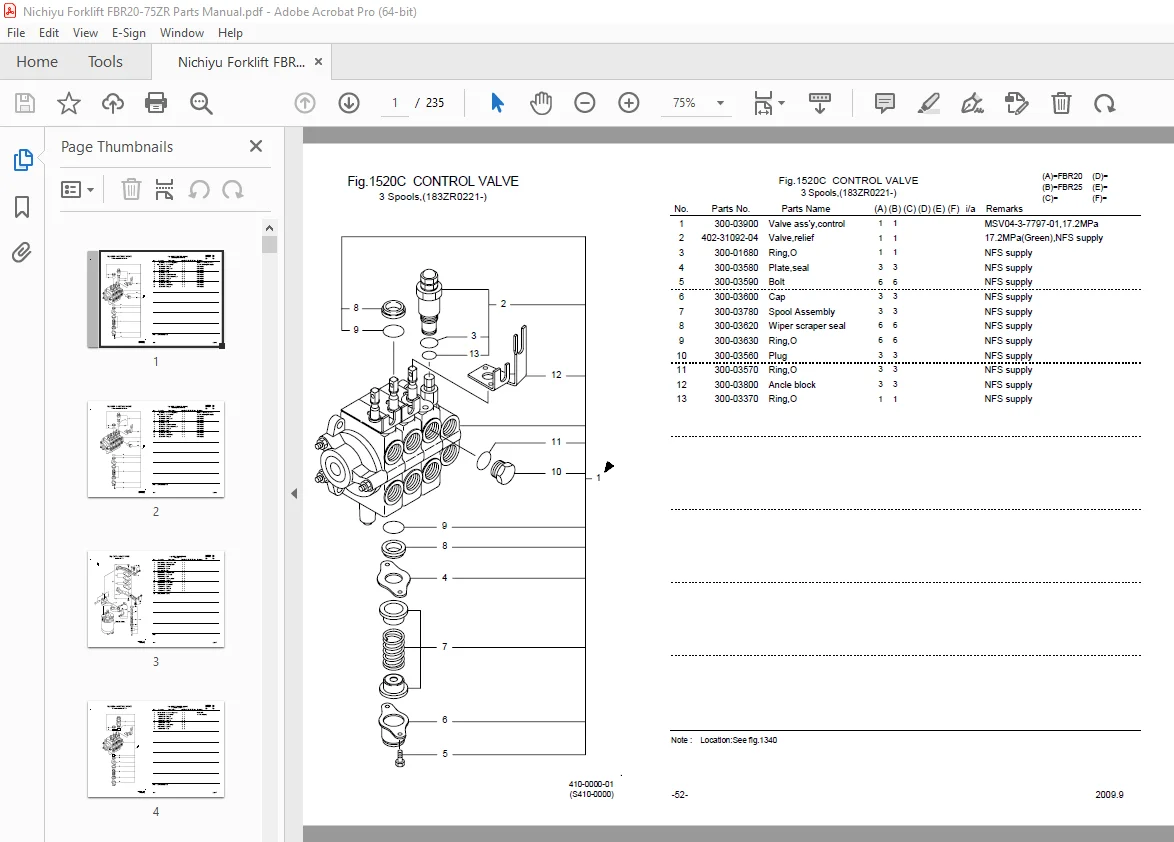Activate the hand pan tool
This screenshot has height=842, width=1174.
tap(541, 103)
